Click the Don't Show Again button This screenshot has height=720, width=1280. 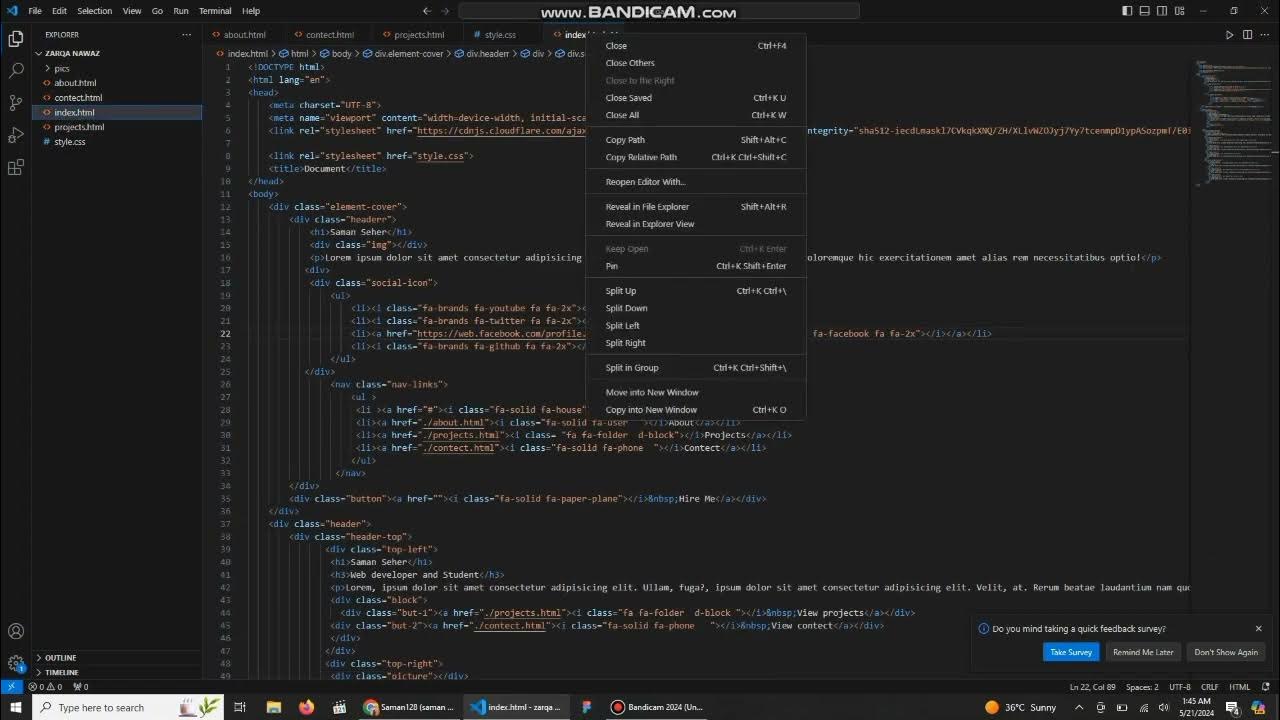point(1226,652)
